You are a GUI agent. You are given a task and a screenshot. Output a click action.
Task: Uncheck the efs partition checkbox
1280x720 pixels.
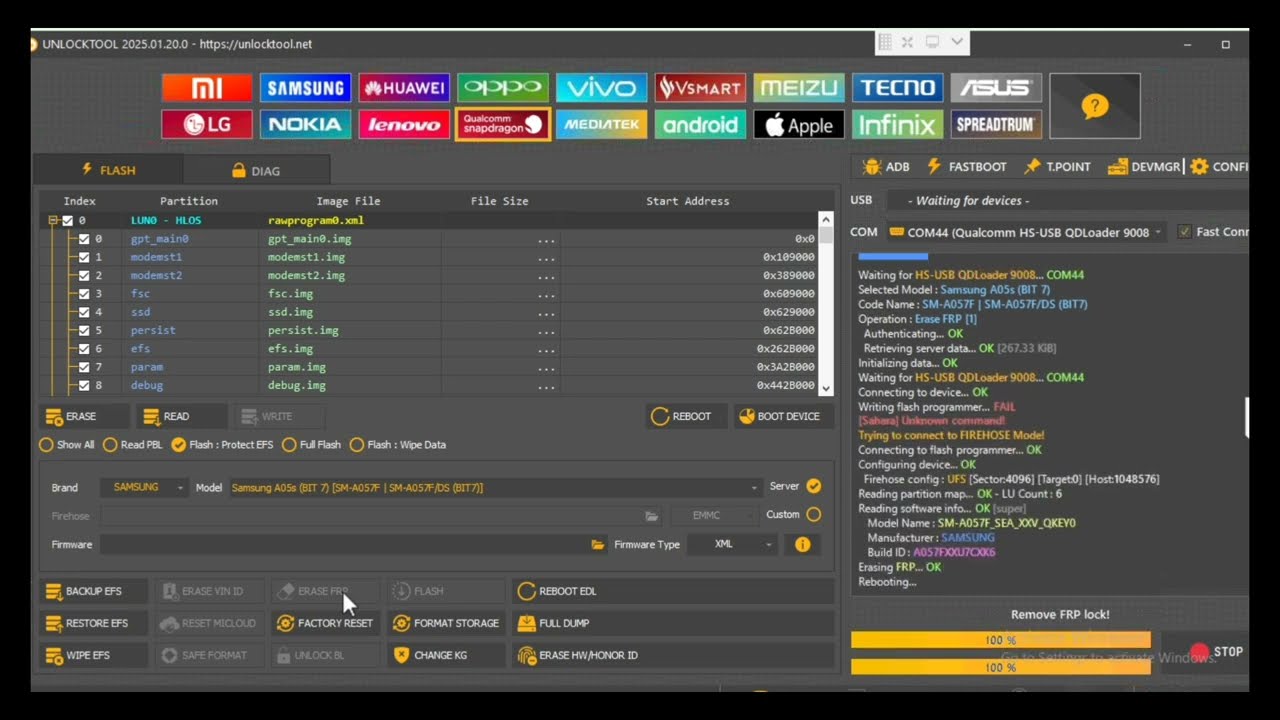(x=84, y=349)
